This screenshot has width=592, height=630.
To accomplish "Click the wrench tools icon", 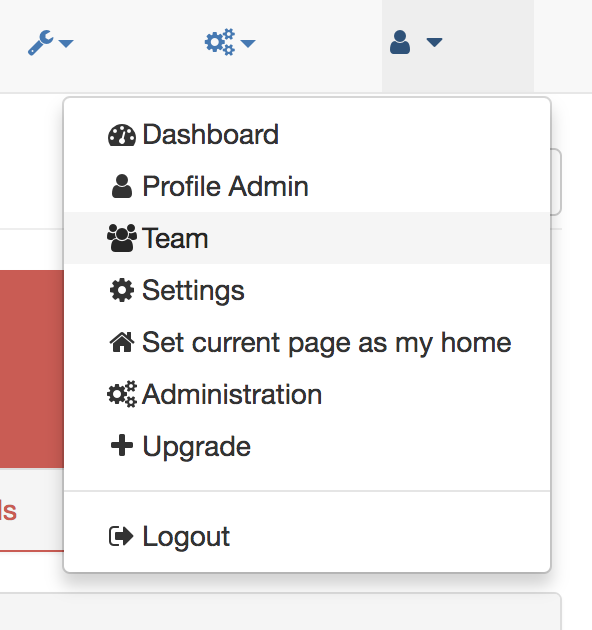I will pos(41,42).
